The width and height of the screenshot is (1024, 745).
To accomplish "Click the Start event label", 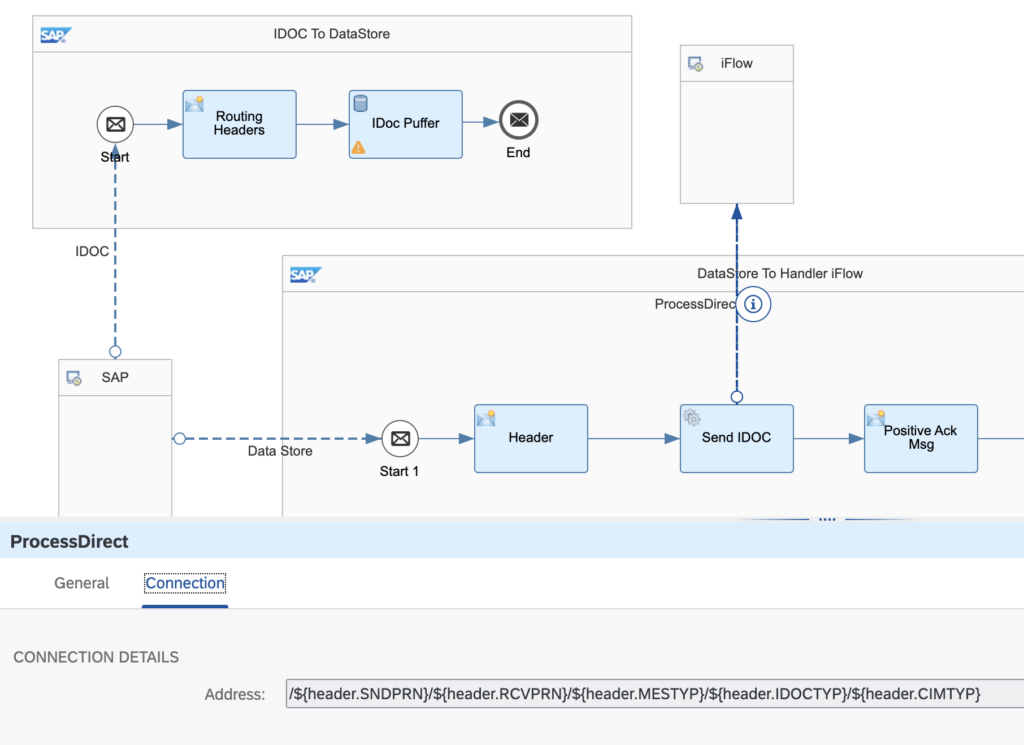I will [x=115, y=157].
